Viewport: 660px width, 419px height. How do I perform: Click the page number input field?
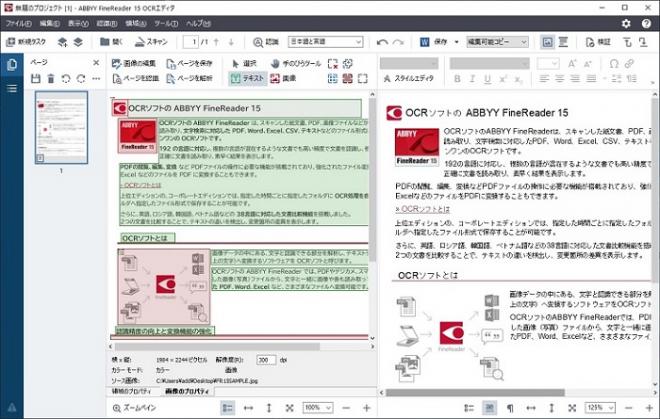pyautogui.click(x=191, y=42)
